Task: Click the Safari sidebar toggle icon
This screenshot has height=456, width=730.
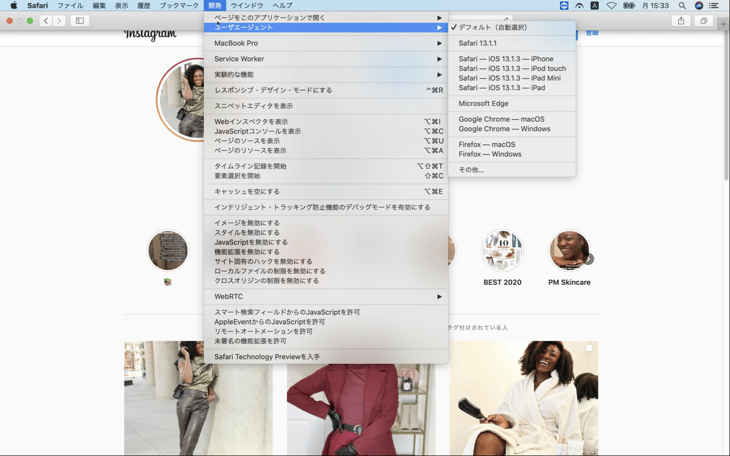Action: [80, 20]
